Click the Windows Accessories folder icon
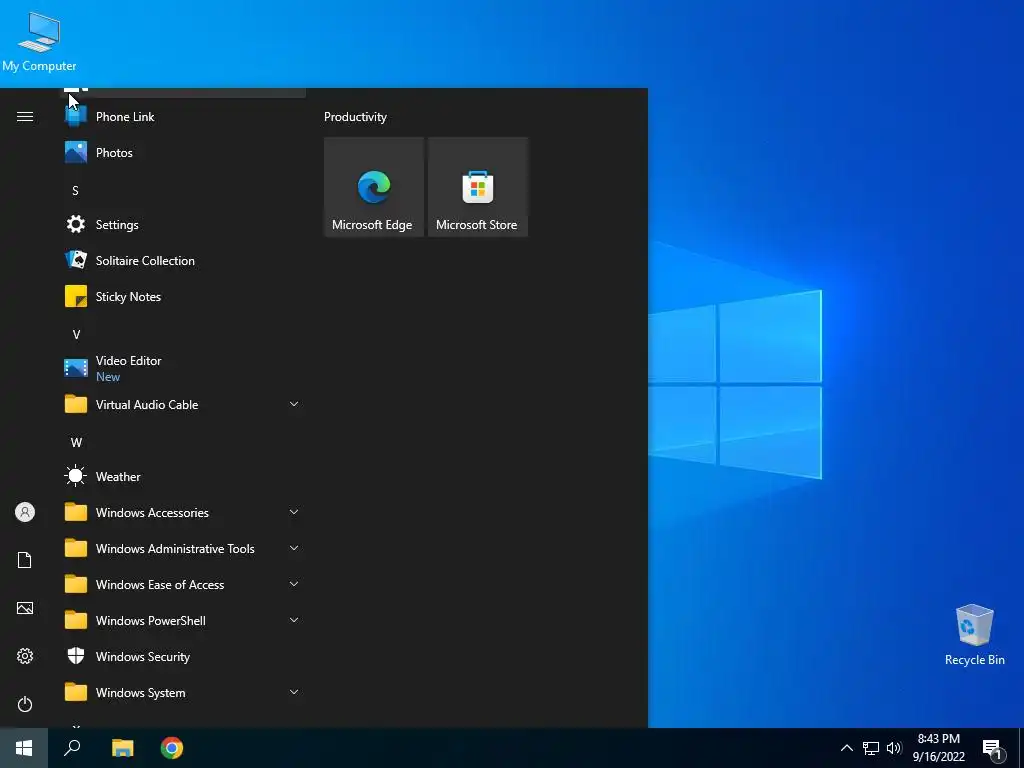 76,512
